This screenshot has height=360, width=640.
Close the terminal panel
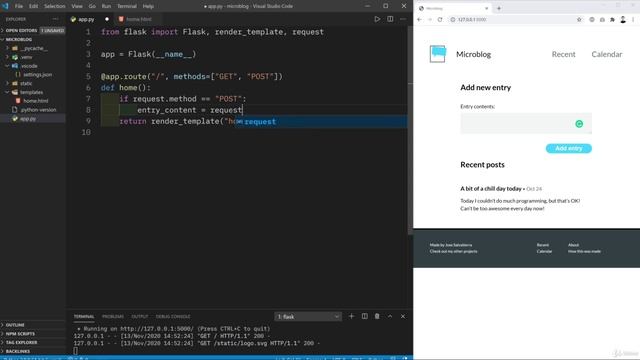(403, 316)
